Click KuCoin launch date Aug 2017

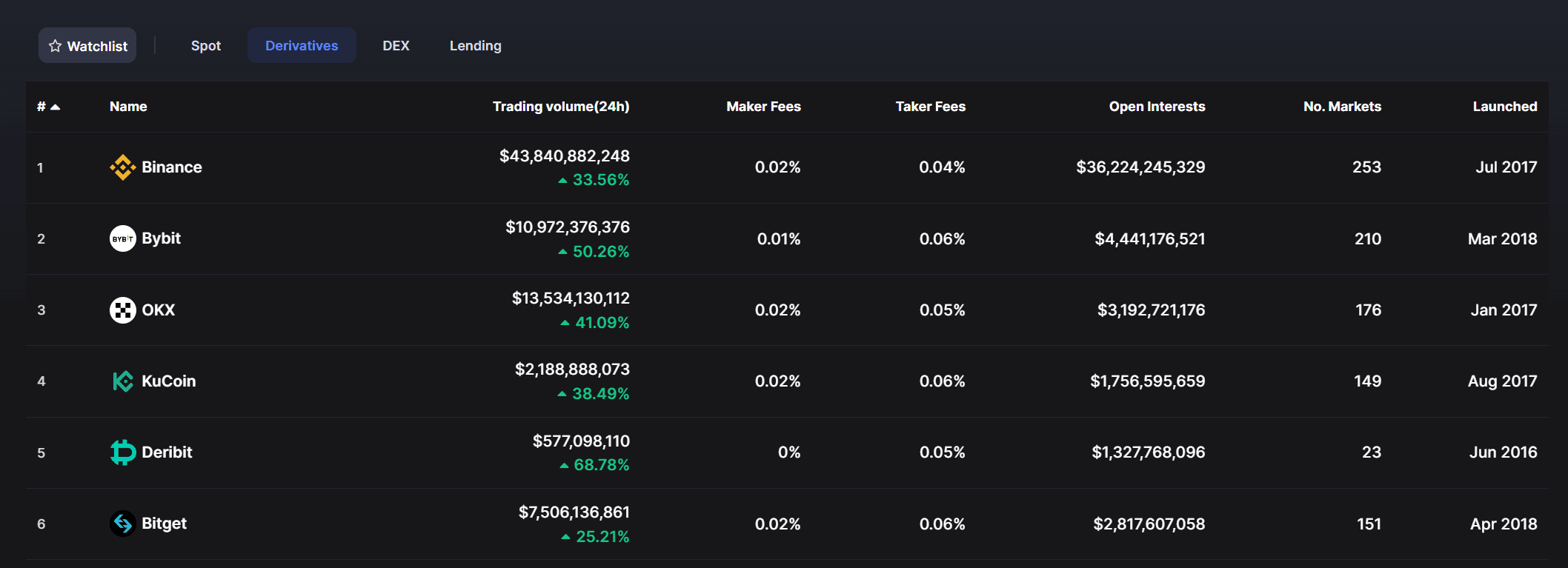pos(1503,381)
